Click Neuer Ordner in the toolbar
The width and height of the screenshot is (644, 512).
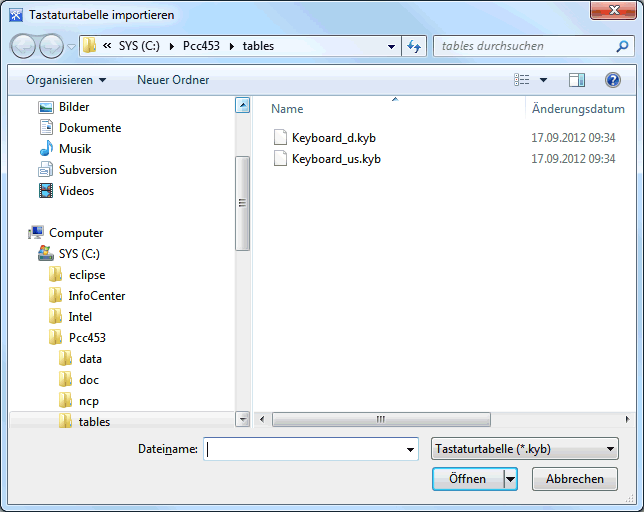pyautogui.click(x=173, y=80)
